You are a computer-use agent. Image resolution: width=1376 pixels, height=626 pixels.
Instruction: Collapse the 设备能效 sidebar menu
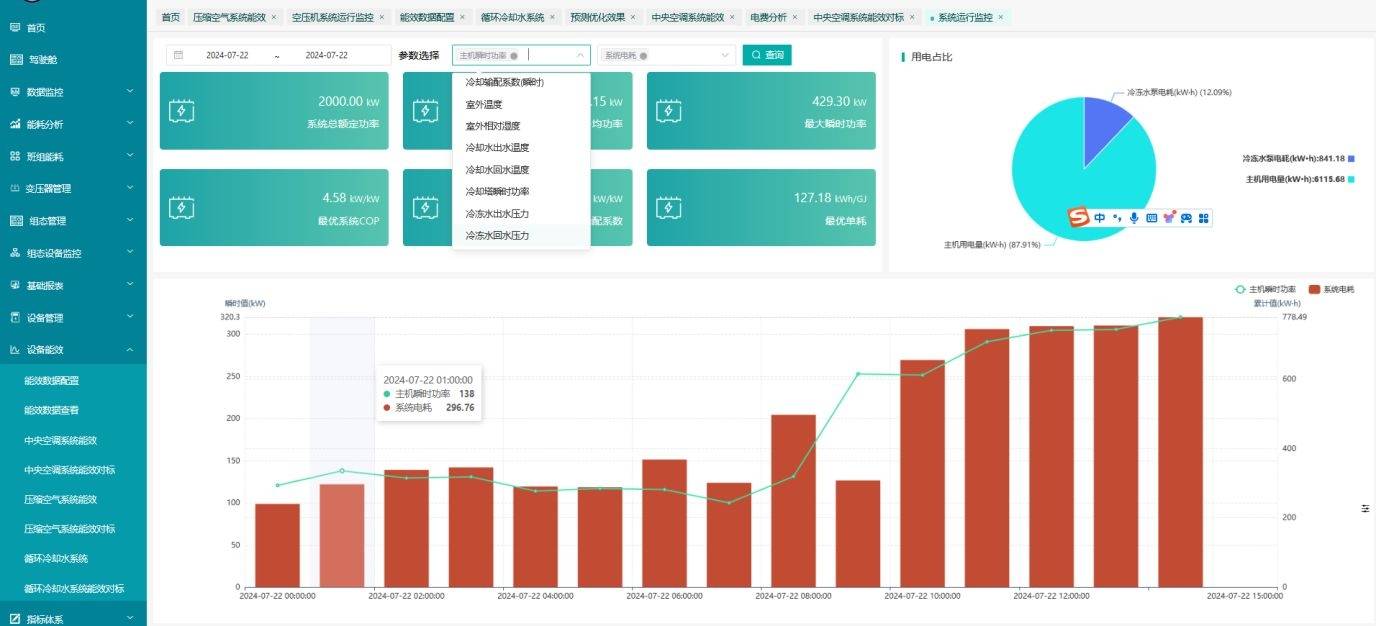click(x=73, y=350)
